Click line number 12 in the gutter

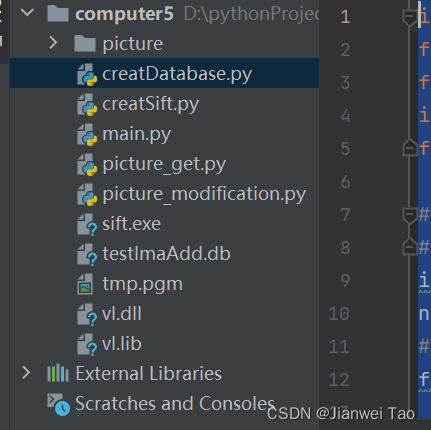click(x=339, y=380)
